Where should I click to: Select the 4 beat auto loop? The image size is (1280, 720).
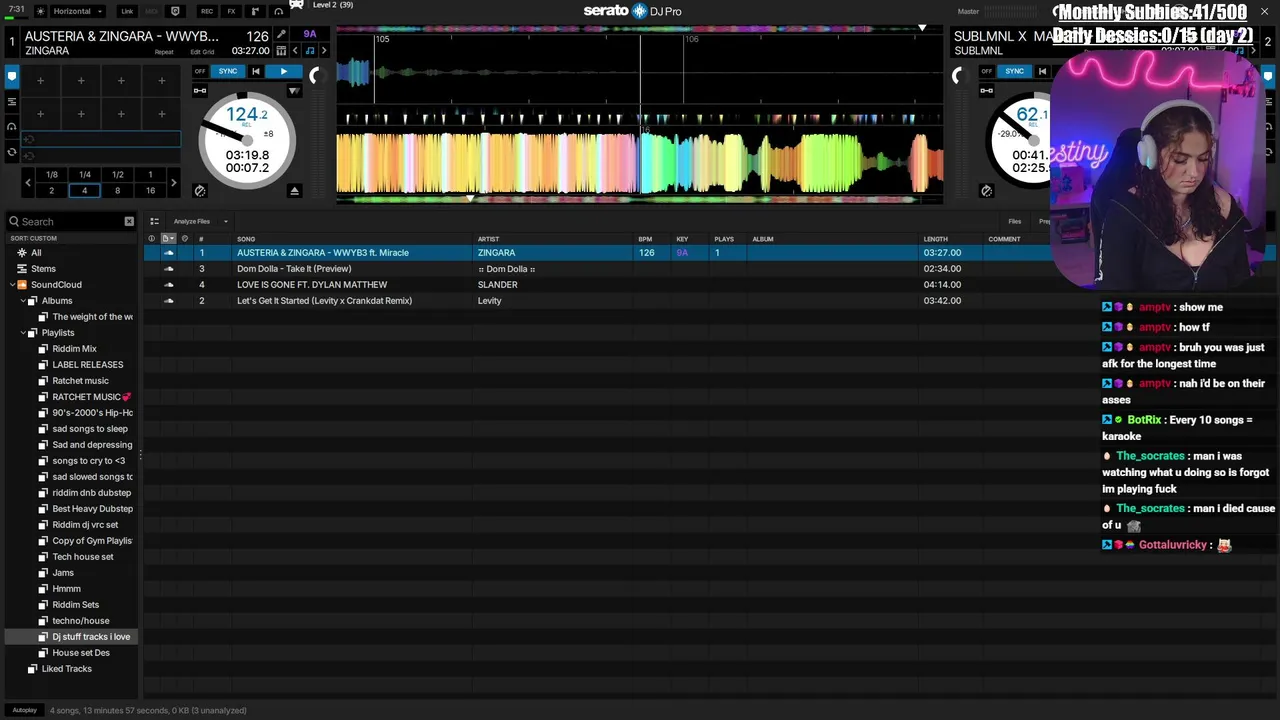85,190
